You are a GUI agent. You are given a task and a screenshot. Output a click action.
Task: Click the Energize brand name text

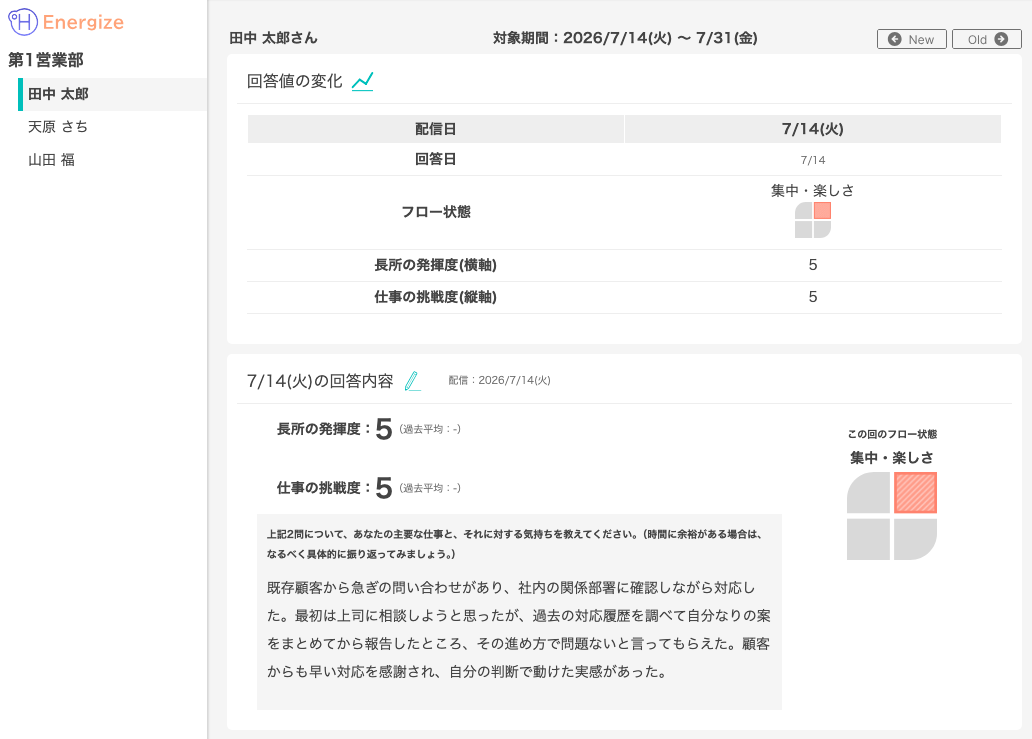click(84, 22)
